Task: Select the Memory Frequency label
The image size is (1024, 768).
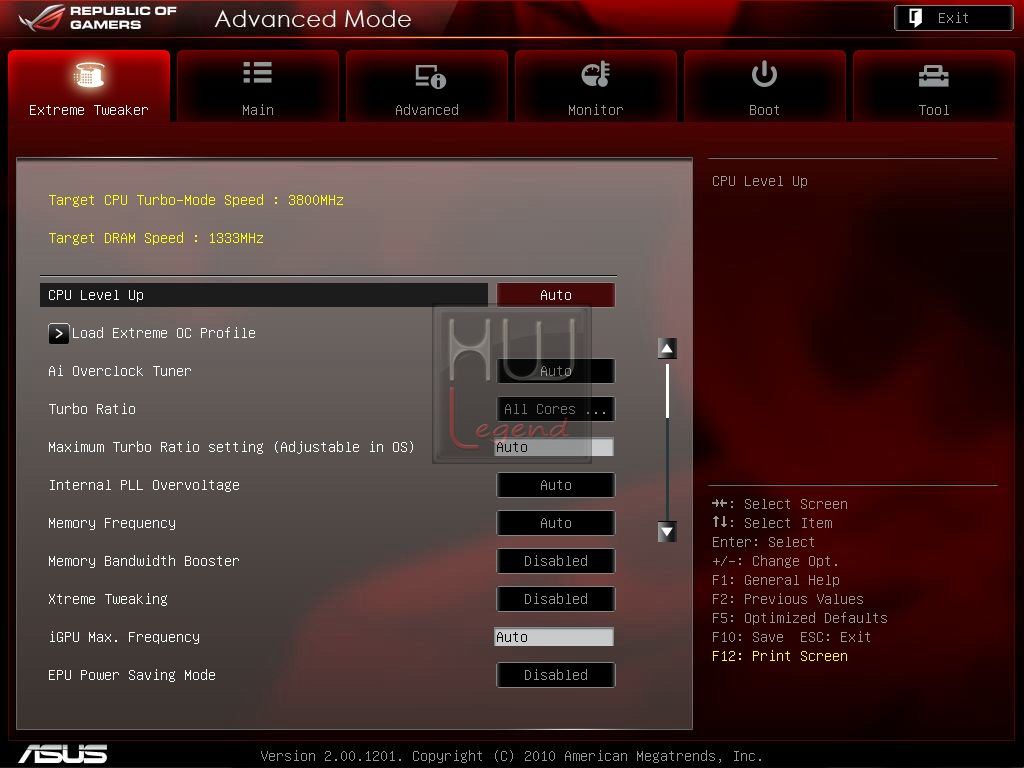Action: click(x=112, y=523)
